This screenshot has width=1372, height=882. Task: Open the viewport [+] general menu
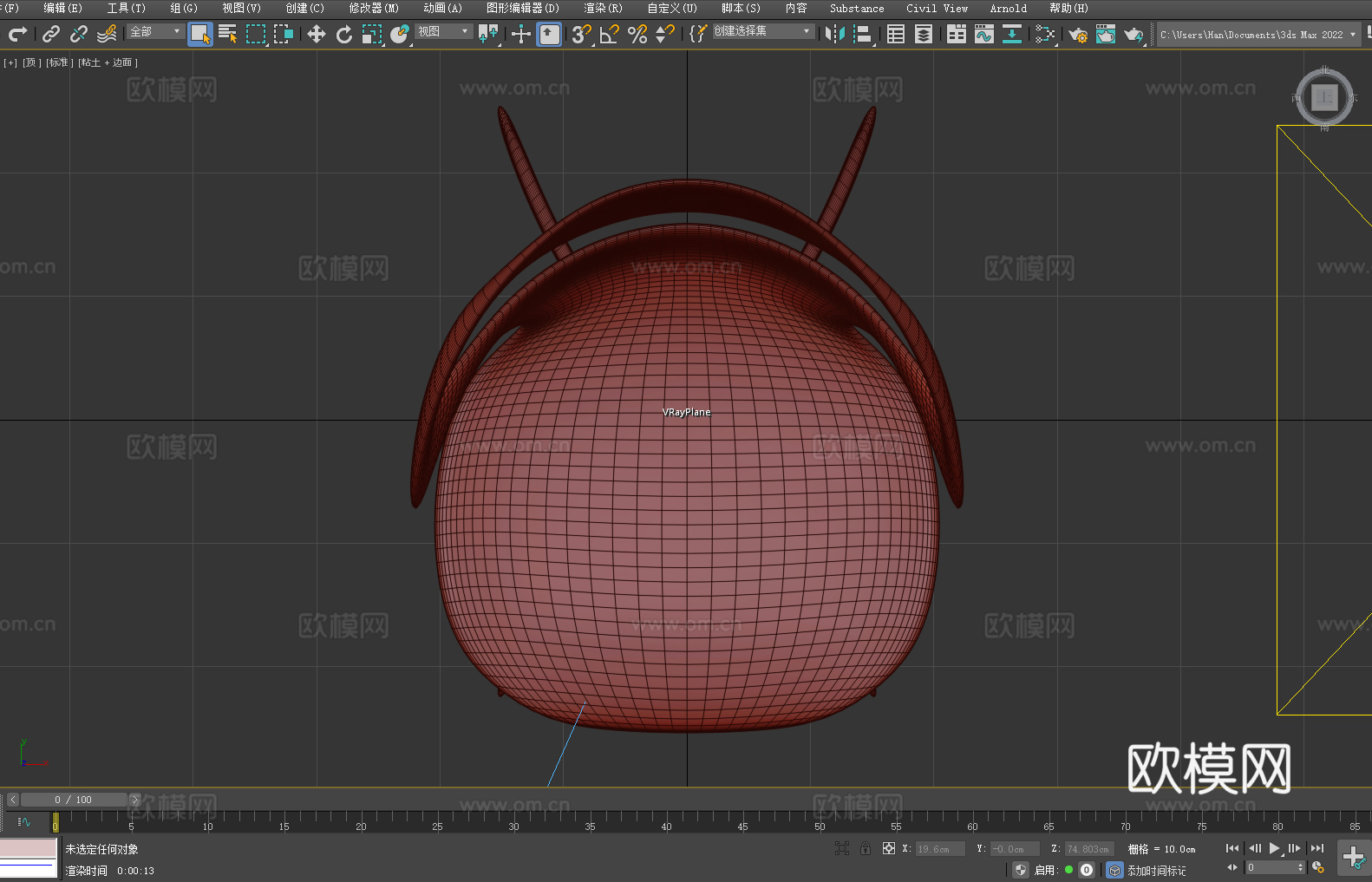(10, 62)
